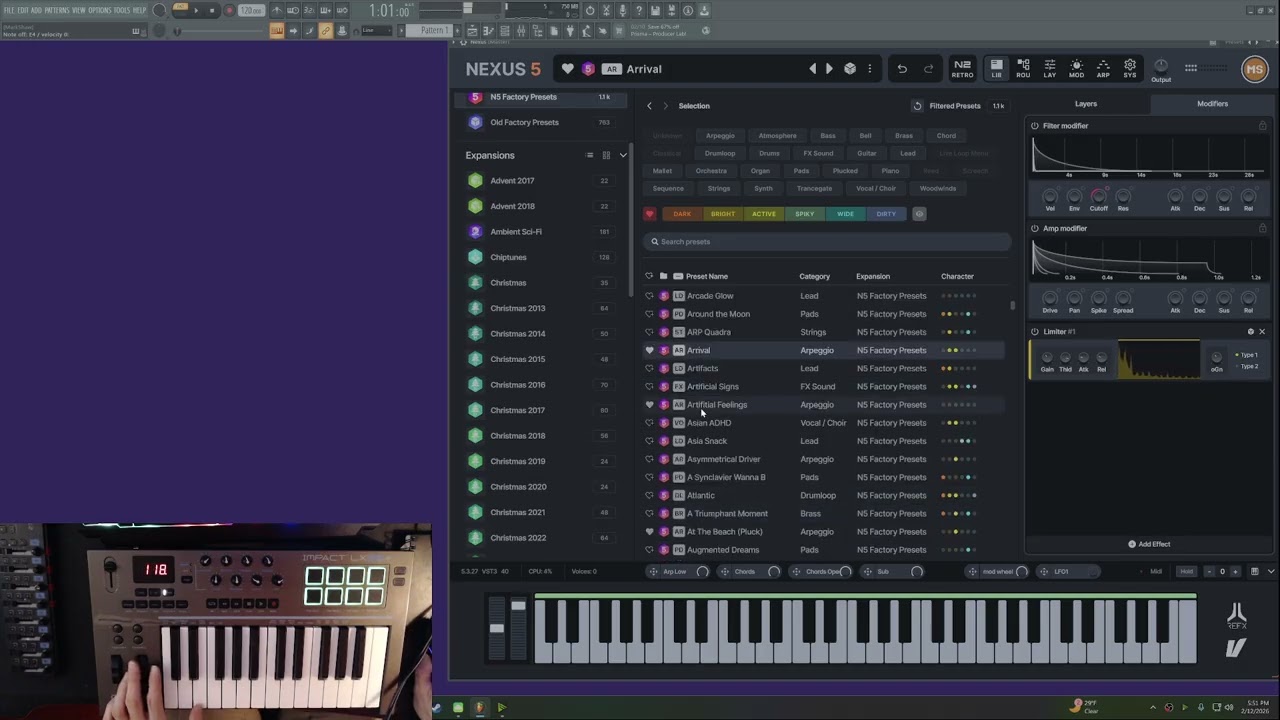Toggle the Amp modifier power button
Screen dimensions: 1280x720
click(1035, 229)
